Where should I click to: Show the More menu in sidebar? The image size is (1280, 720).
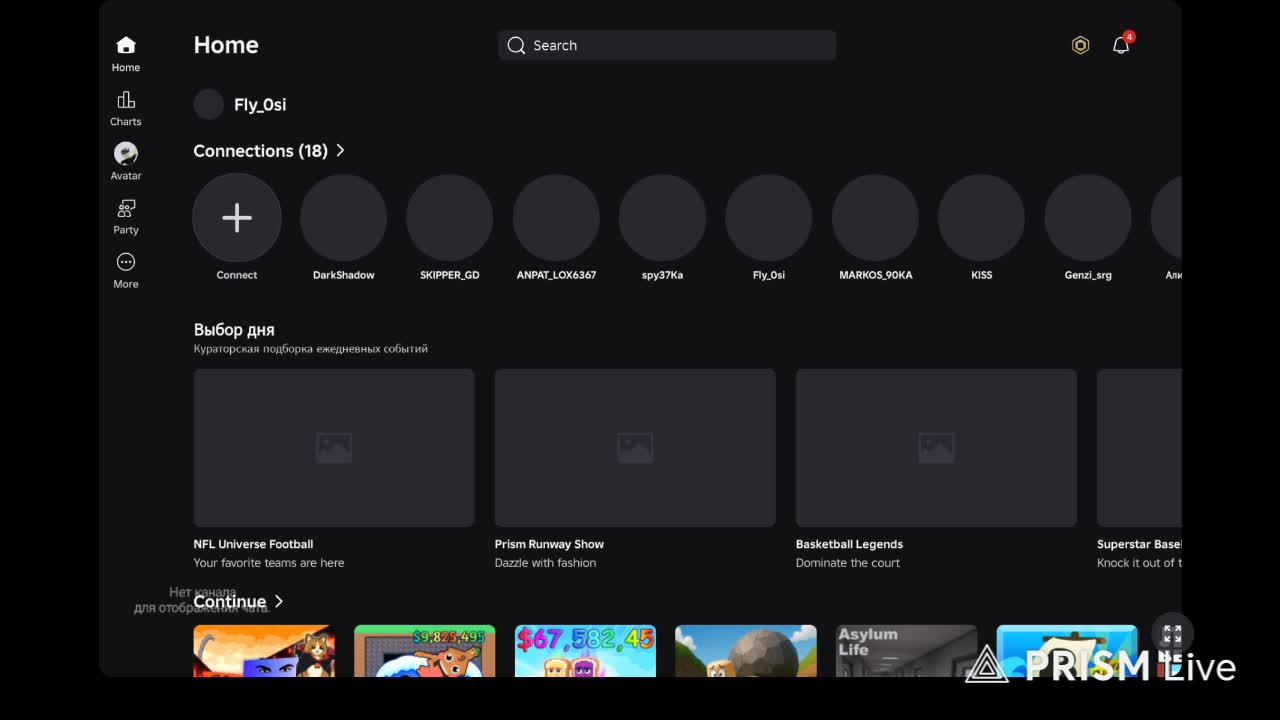pyautogui.click(x=126, y=270)
